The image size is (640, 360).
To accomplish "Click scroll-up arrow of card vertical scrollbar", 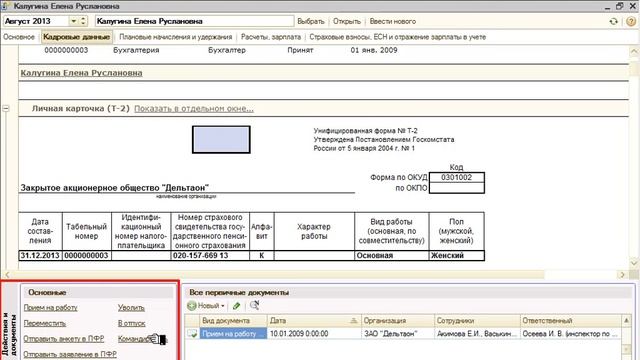I will click(634, 51).
